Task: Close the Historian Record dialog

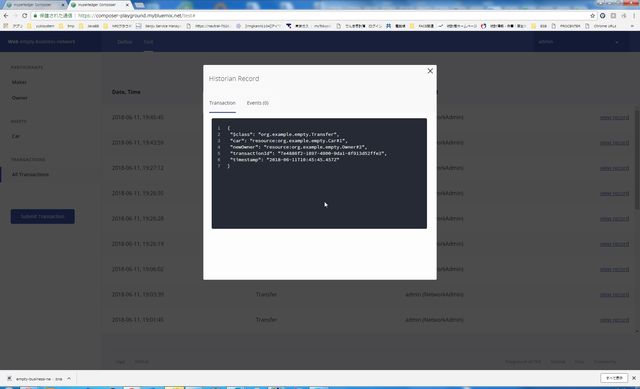Action: point(430,71)
